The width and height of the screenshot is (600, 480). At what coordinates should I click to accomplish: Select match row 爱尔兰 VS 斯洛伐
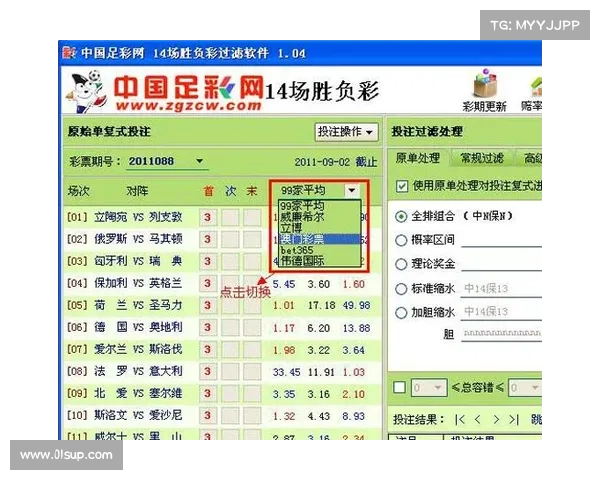pyautogui.click(x=223, y=349)
